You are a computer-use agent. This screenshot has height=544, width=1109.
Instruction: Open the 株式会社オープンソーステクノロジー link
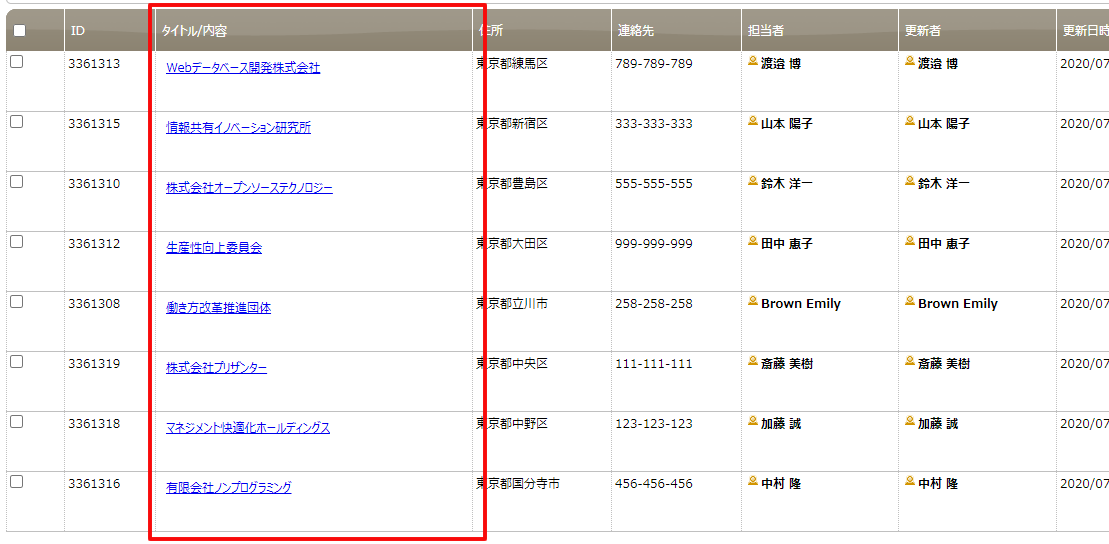[249, 188]
